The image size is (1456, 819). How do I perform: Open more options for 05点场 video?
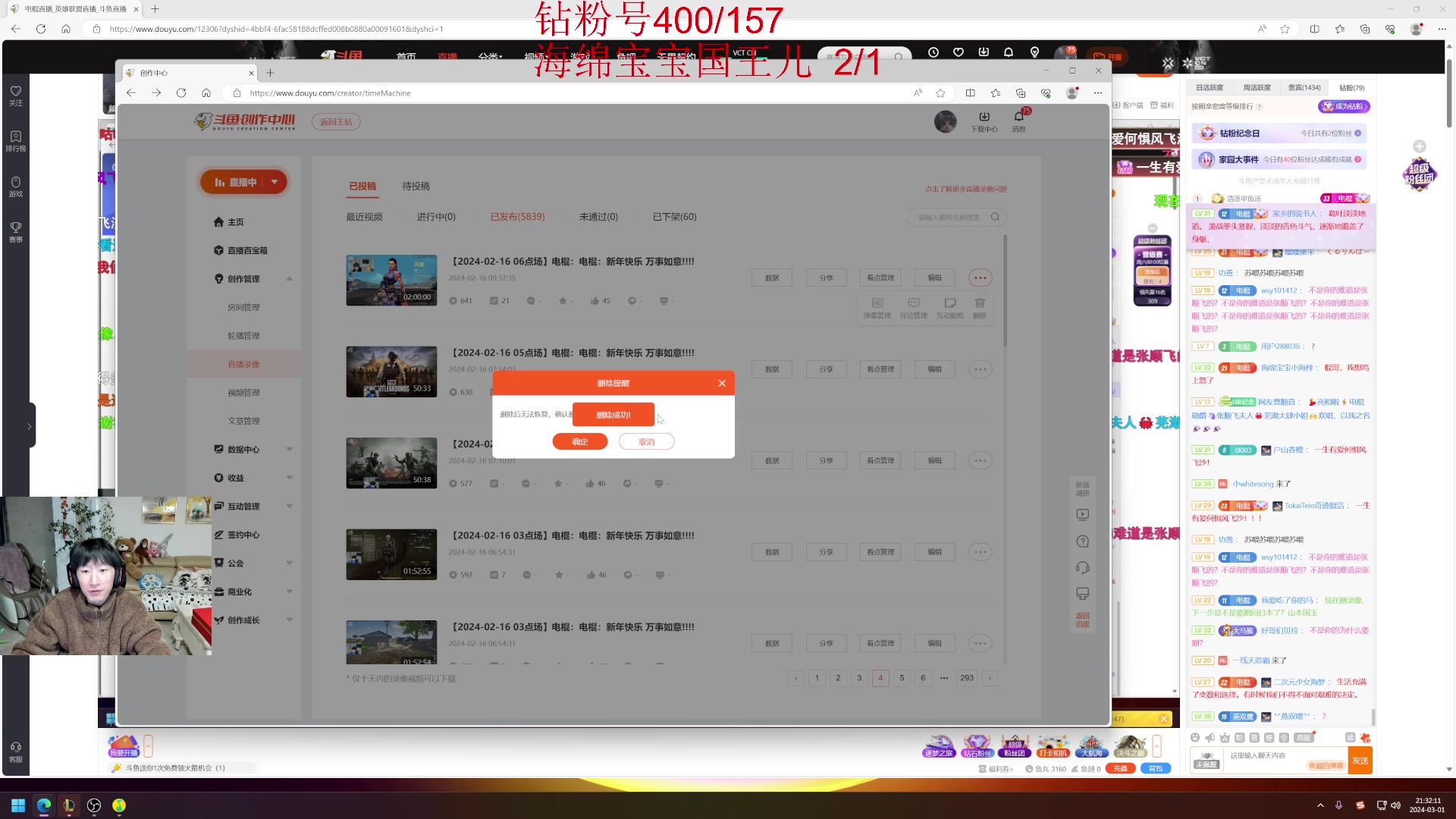point(980,369)
